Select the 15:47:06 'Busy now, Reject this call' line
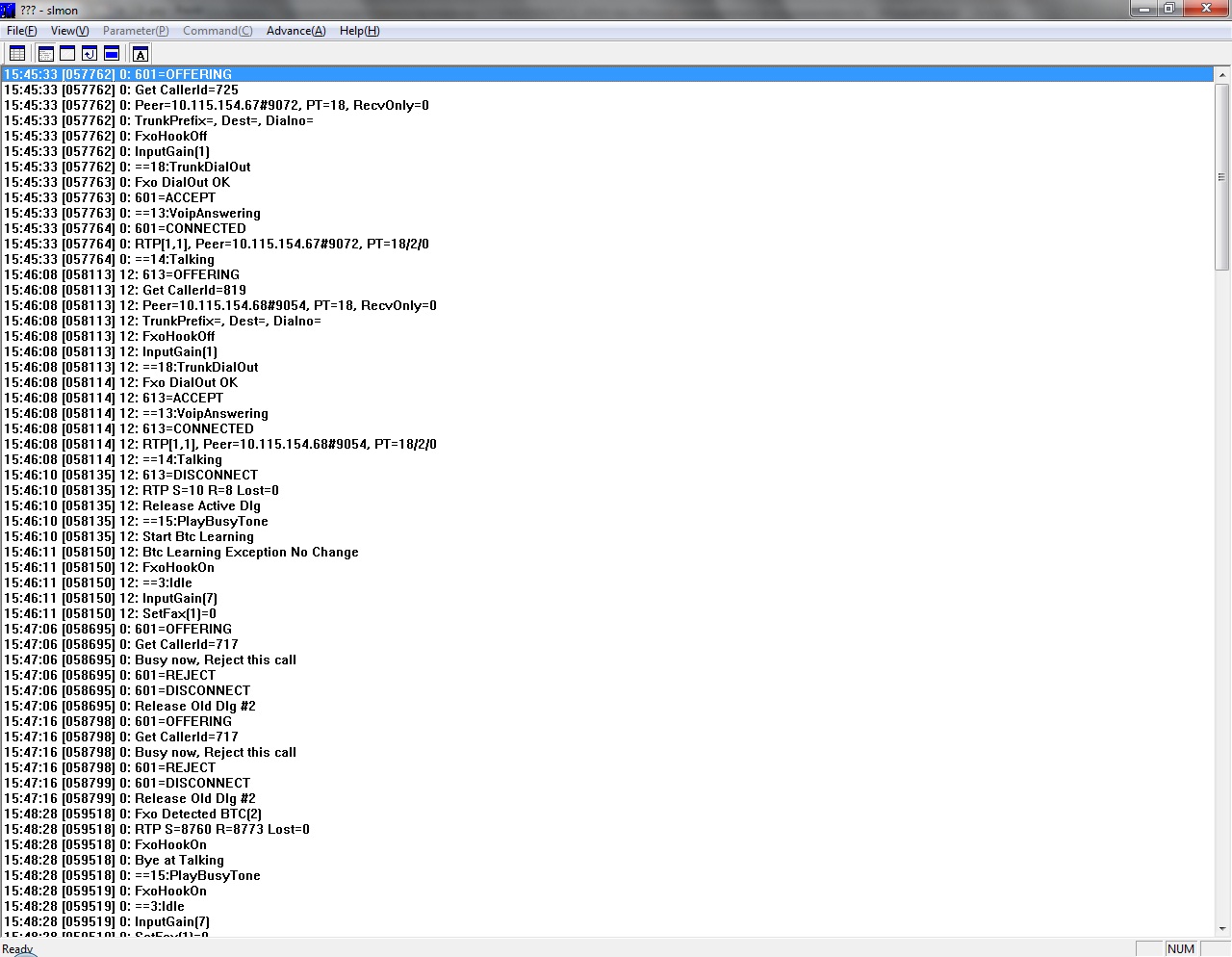The height and width of the screenshot is (957, 1232). (607, 660)
